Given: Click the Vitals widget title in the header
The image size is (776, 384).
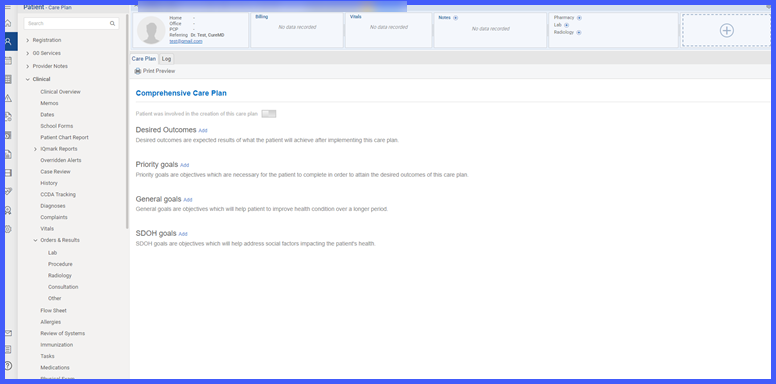Looking at the screenshot, I should click(355, 17).
